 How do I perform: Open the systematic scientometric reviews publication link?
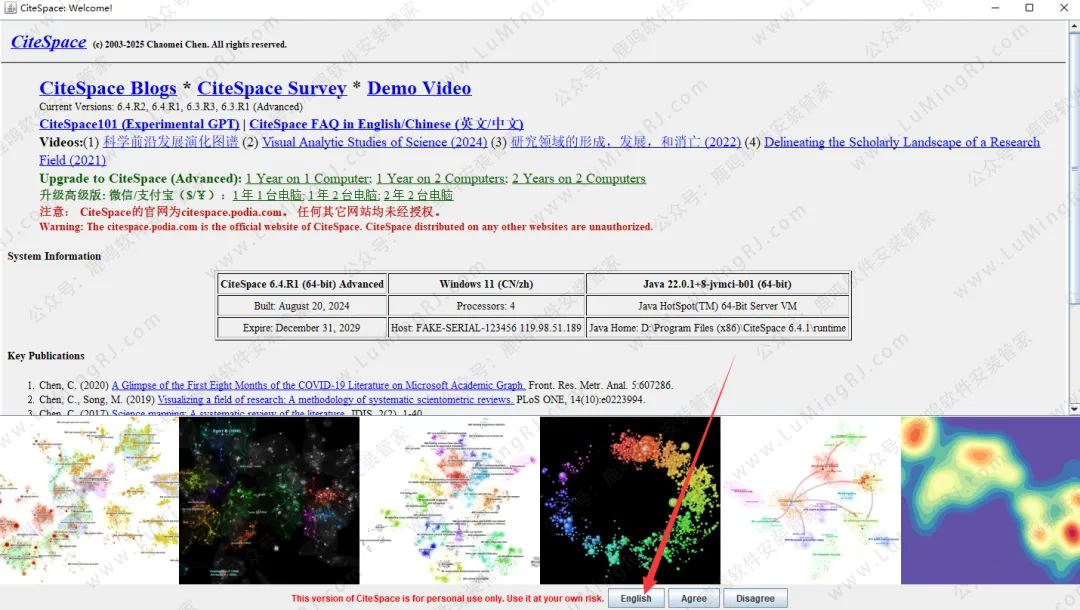coord(335,399)
